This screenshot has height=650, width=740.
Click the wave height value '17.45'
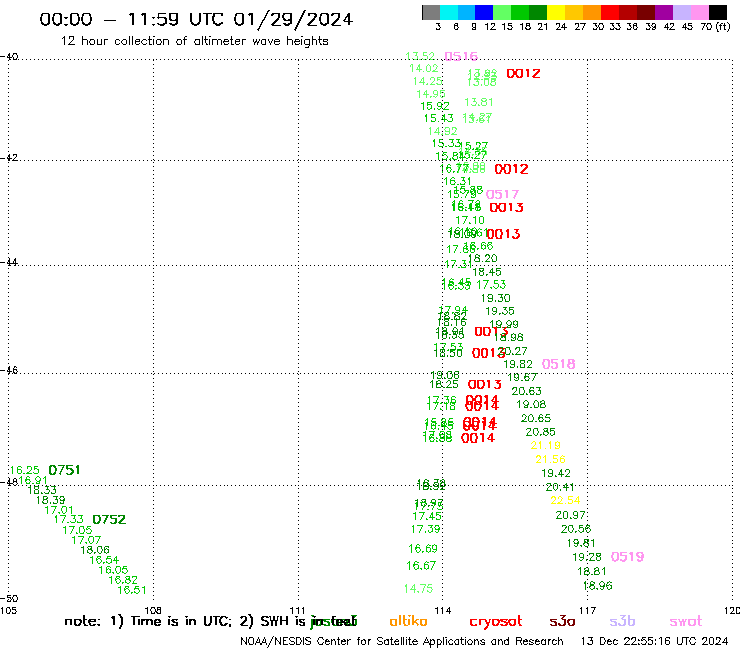(427, 516)
